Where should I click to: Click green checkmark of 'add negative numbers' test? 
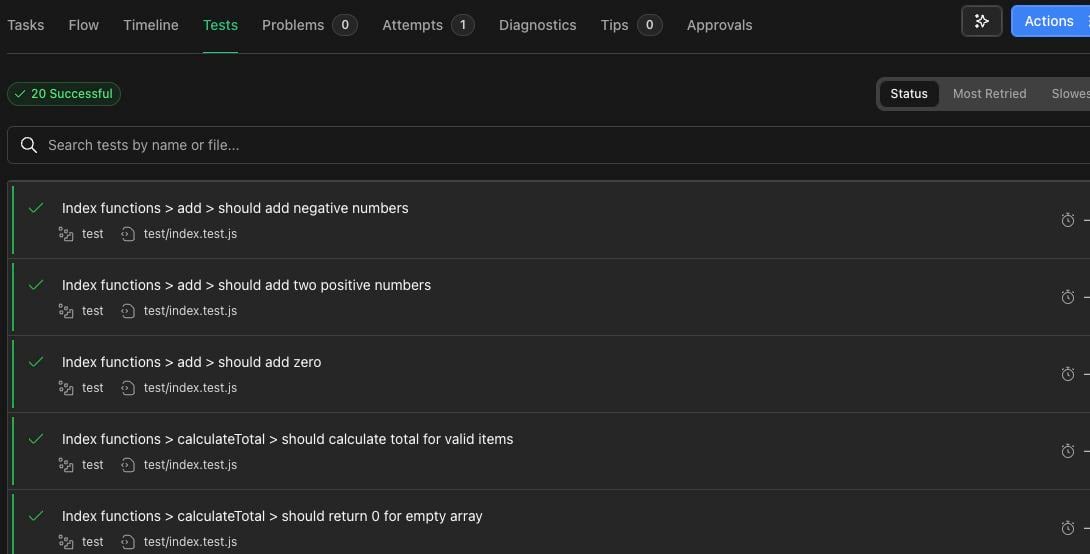pos(35,208)
